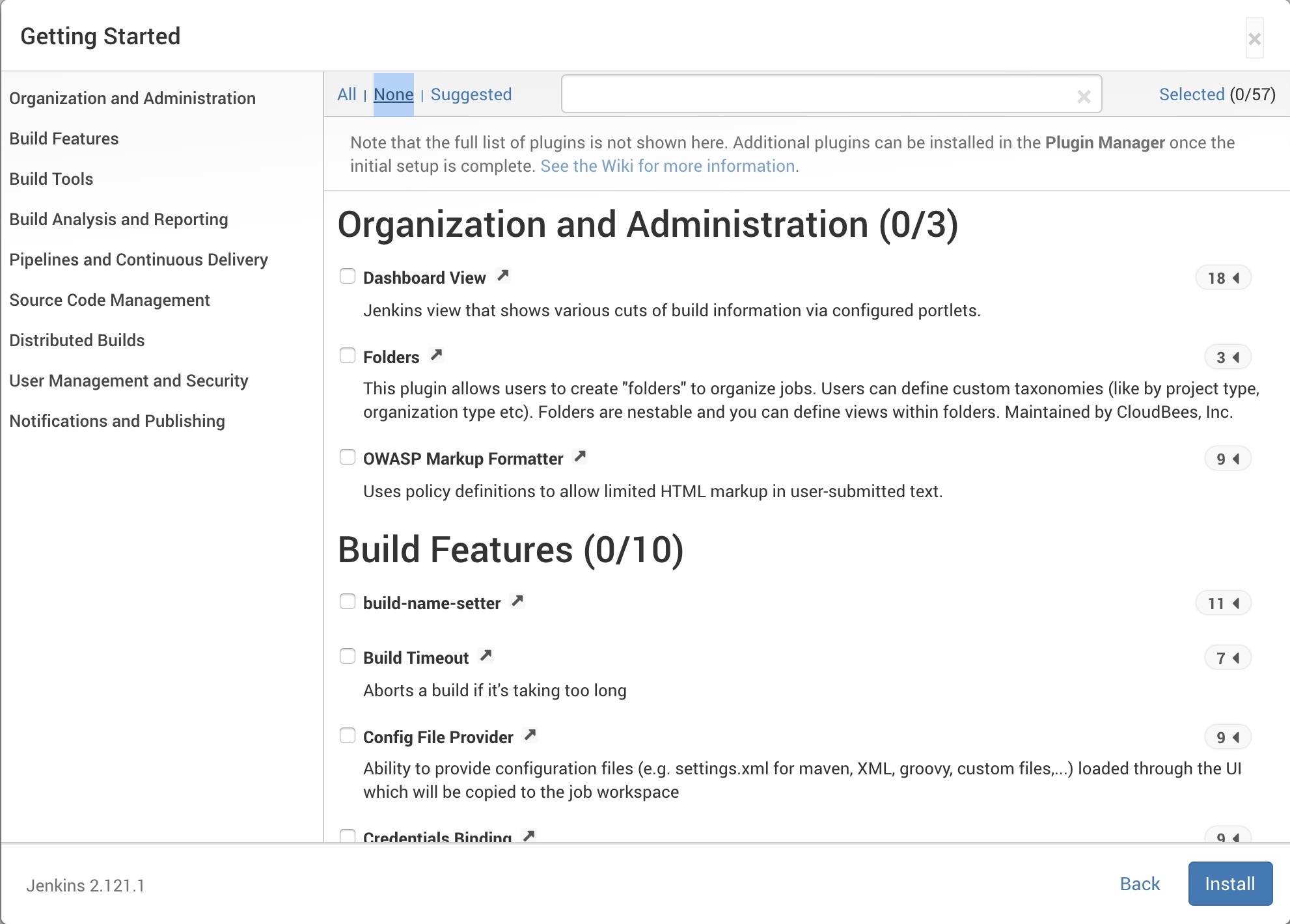Open build-name-setter external link icon
Image resolution: width=1290 pixels, height=924 pixels.
(x=517, y=601)
